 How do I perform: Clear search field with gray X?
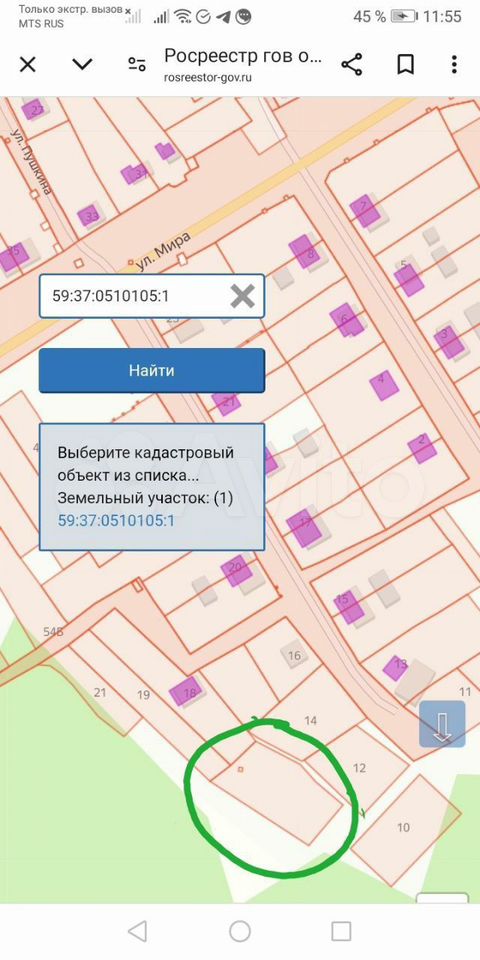[242, 296]
